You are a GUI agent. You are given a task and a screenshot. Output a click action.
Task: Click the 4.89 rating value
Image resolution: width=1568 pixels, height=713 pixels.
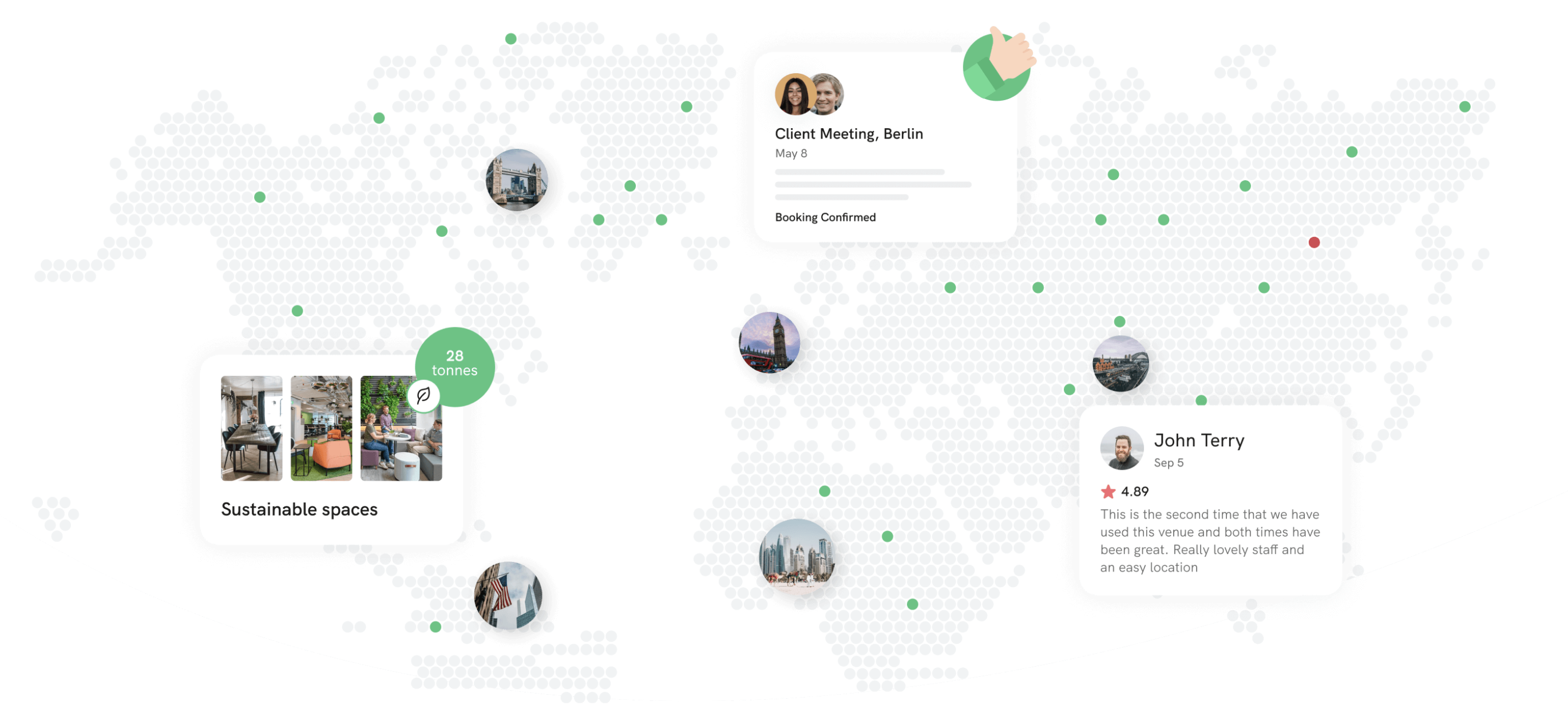point(1135,492)
